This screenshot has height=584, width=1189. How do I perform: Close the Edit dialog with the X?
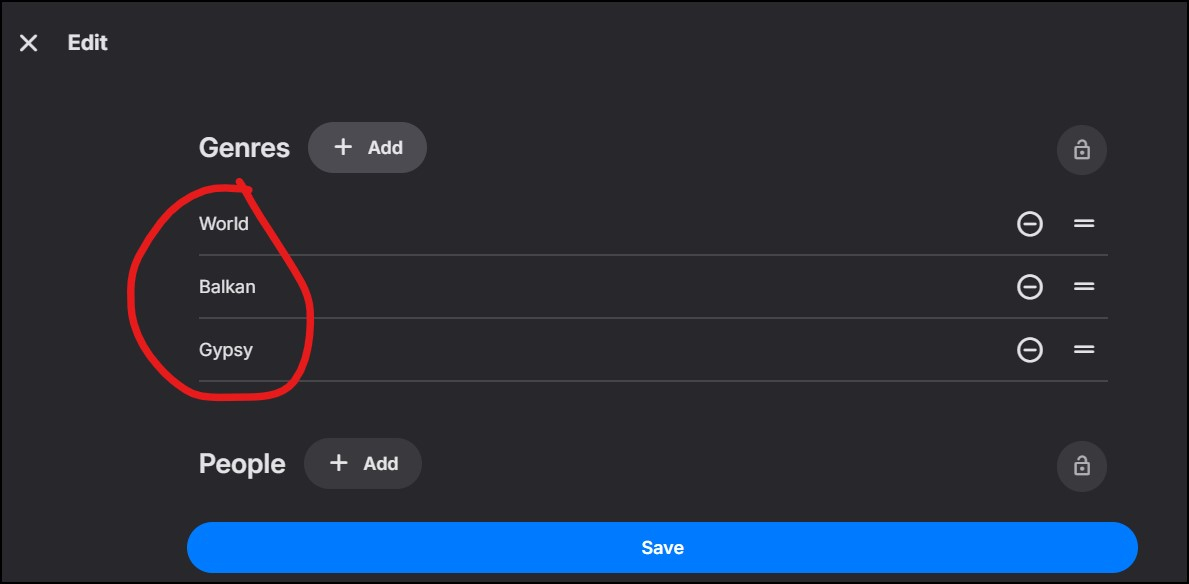tap(29, 43)
